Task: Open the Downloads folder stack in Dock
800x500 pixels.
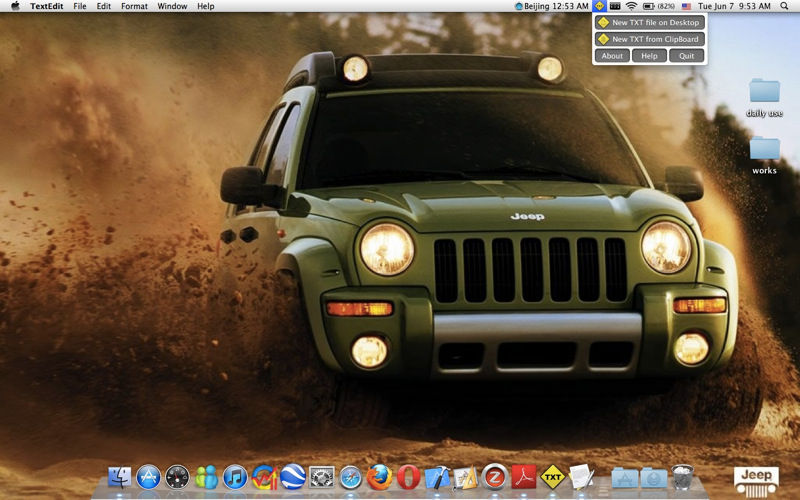Action: (654, 479)
